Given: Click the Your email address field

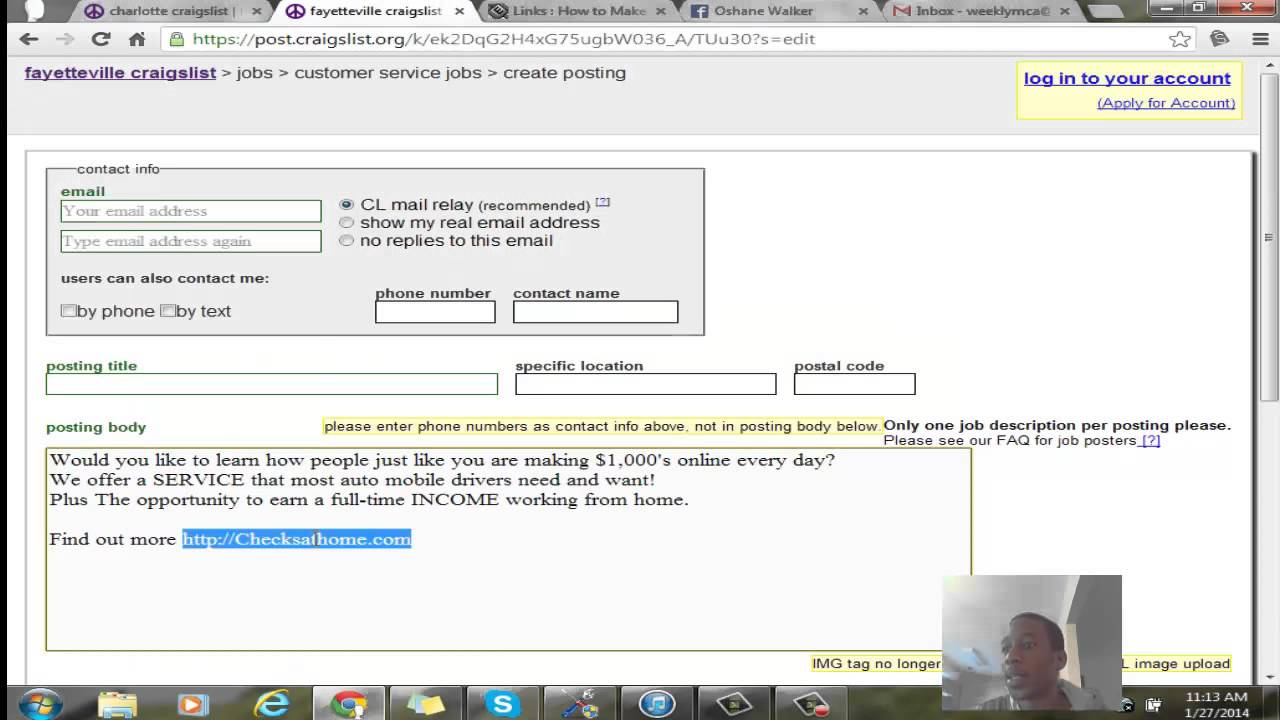Looking at the screenshot, I should pyautogui.click(x=191, y=211).
